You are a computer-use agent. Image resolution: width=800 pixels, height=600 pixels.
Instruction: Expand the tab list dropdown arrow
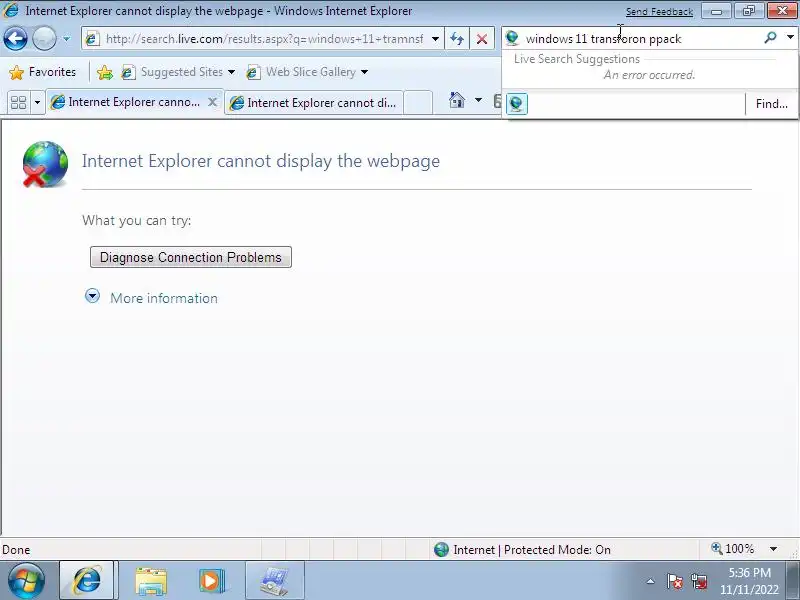[x=37, y=103]
